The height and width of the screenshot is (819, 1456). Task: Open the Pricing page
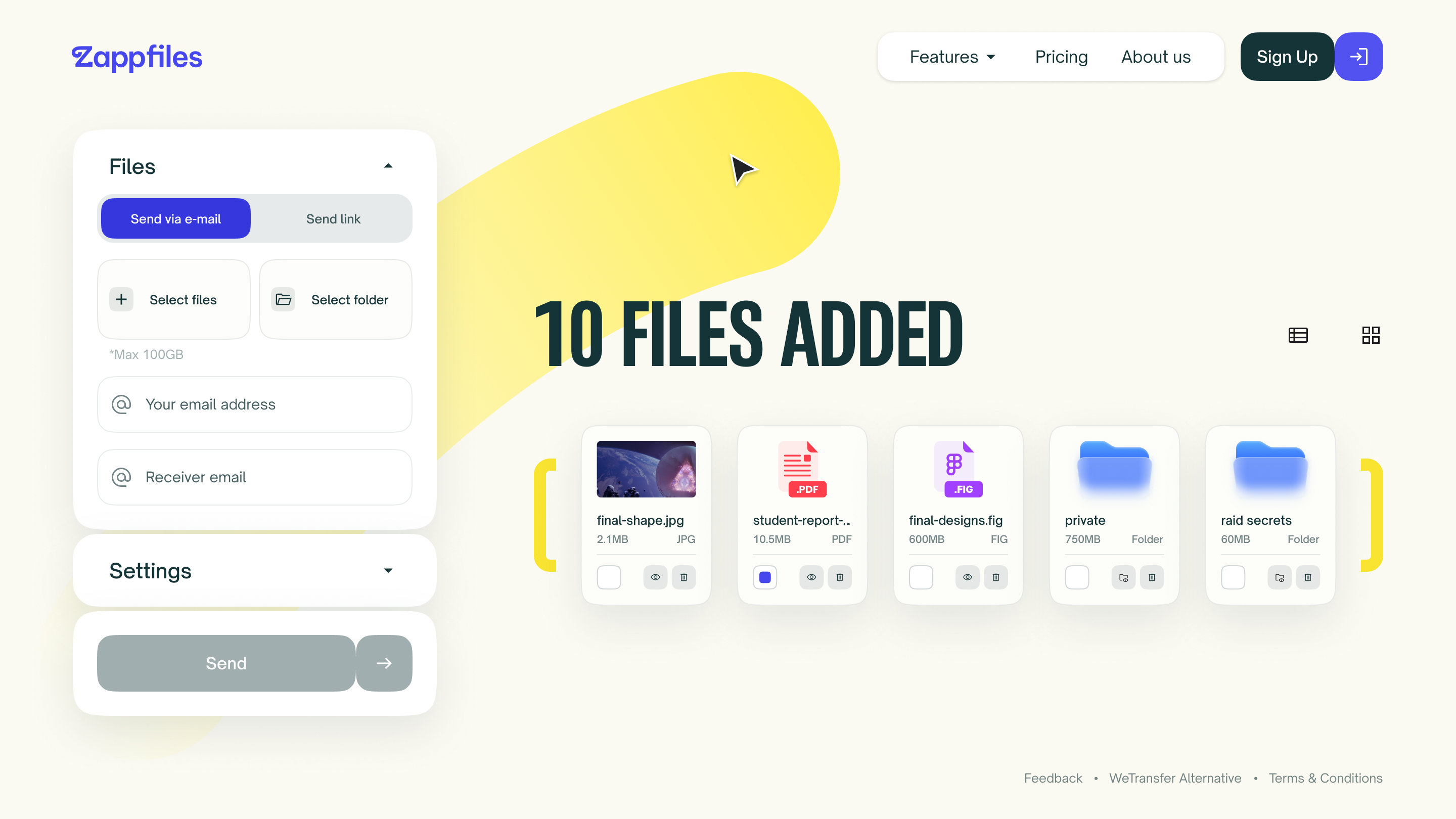point(1061,57)
